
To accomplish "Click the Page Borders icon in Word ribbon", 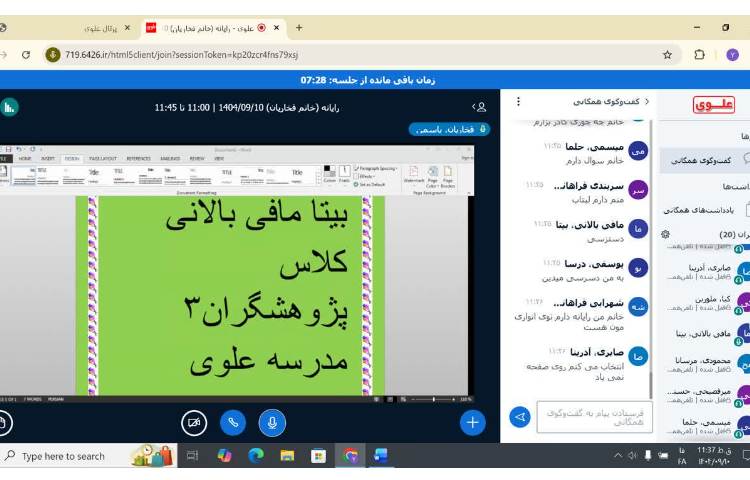I will pyautogui.click(x=448, y=177).
